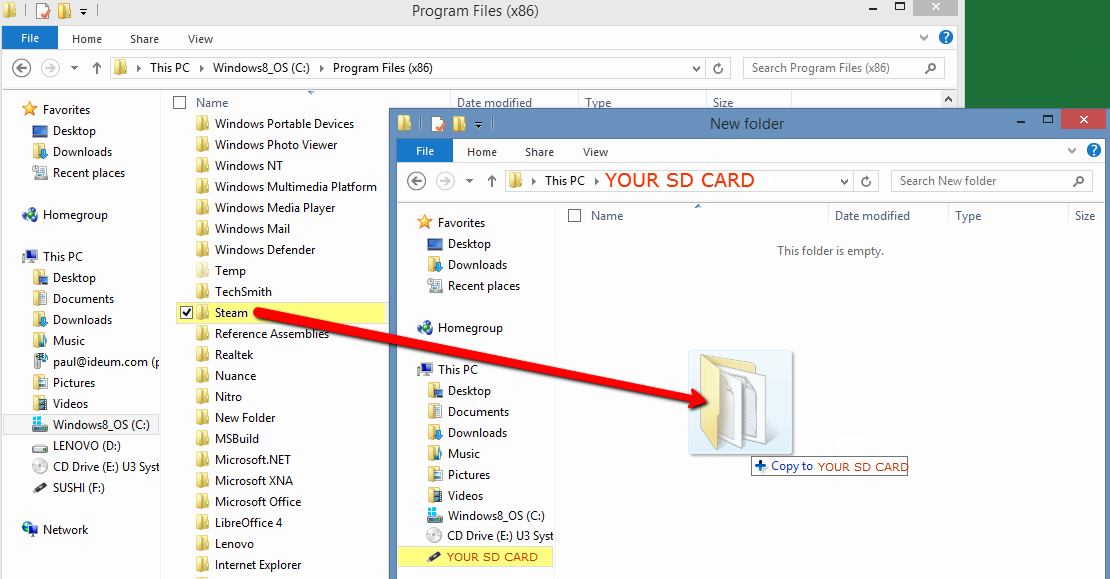Expand the ribbon in New folder window

point(1072,150)
